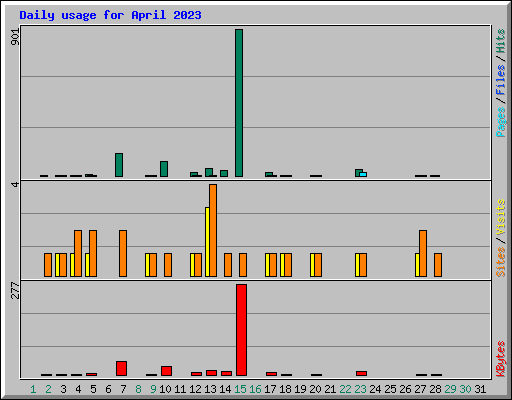This screenshot has height=400, width=512.
Task: Click the cyan Pages bar on day 23
Action: 363,174
